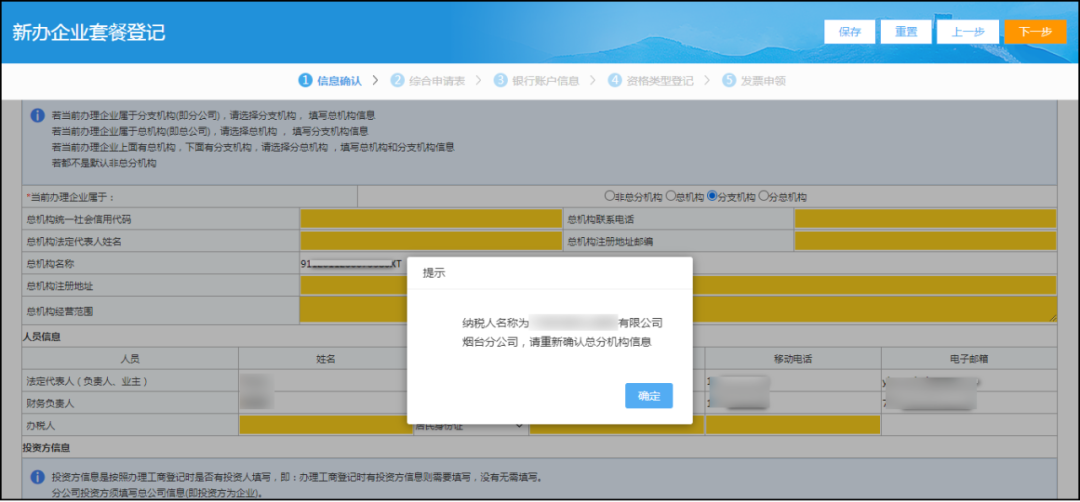Select the 非总分机构 radio button
1080x502 pixels.
coord(609,196)
